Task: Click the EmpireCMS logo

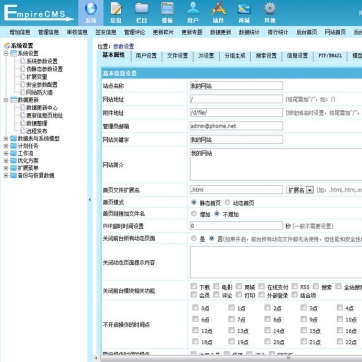Action: click(x=38, y=13)
